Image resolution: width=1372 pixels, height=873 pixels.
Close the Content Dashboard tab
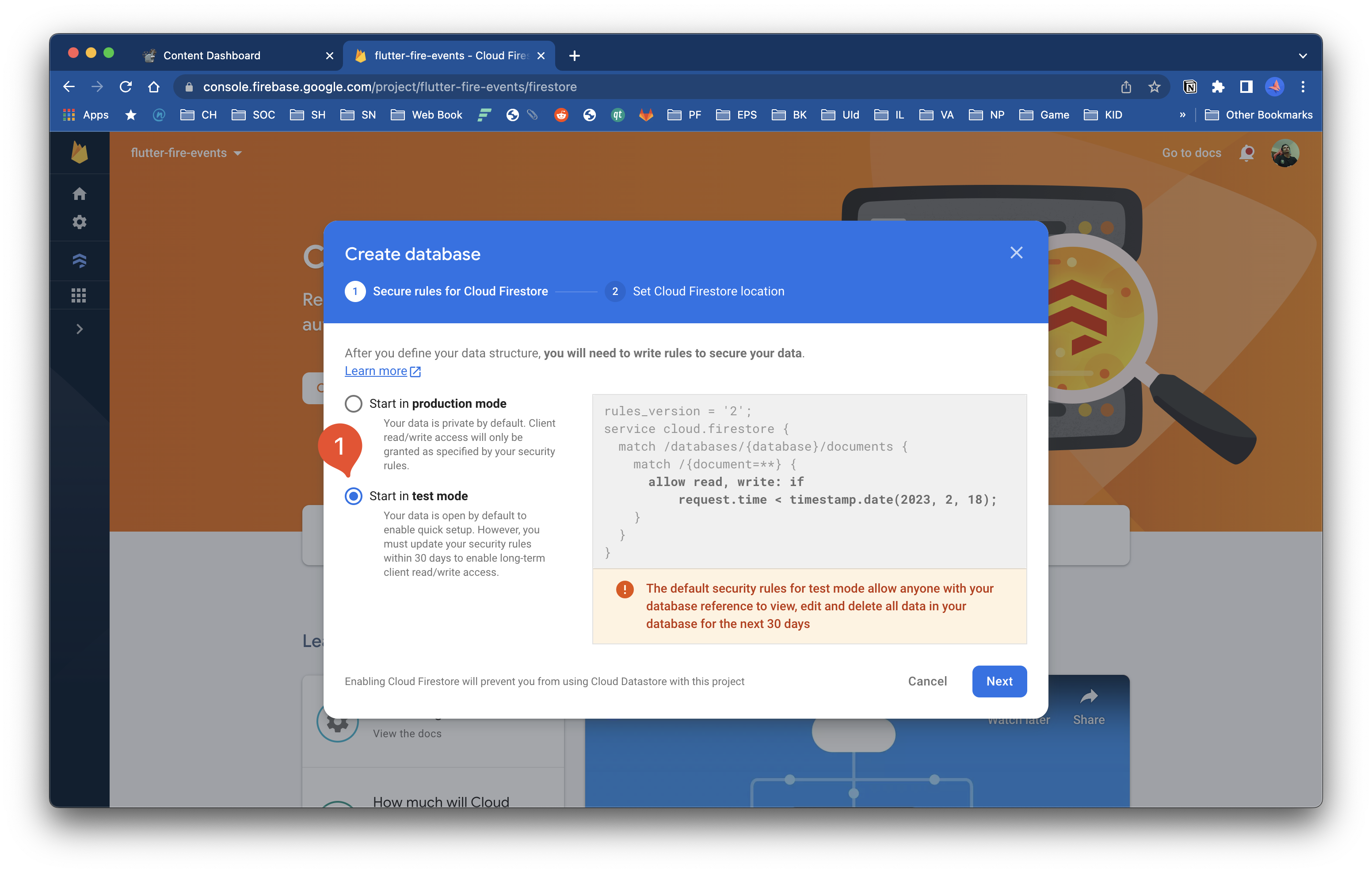coord(329,55)
